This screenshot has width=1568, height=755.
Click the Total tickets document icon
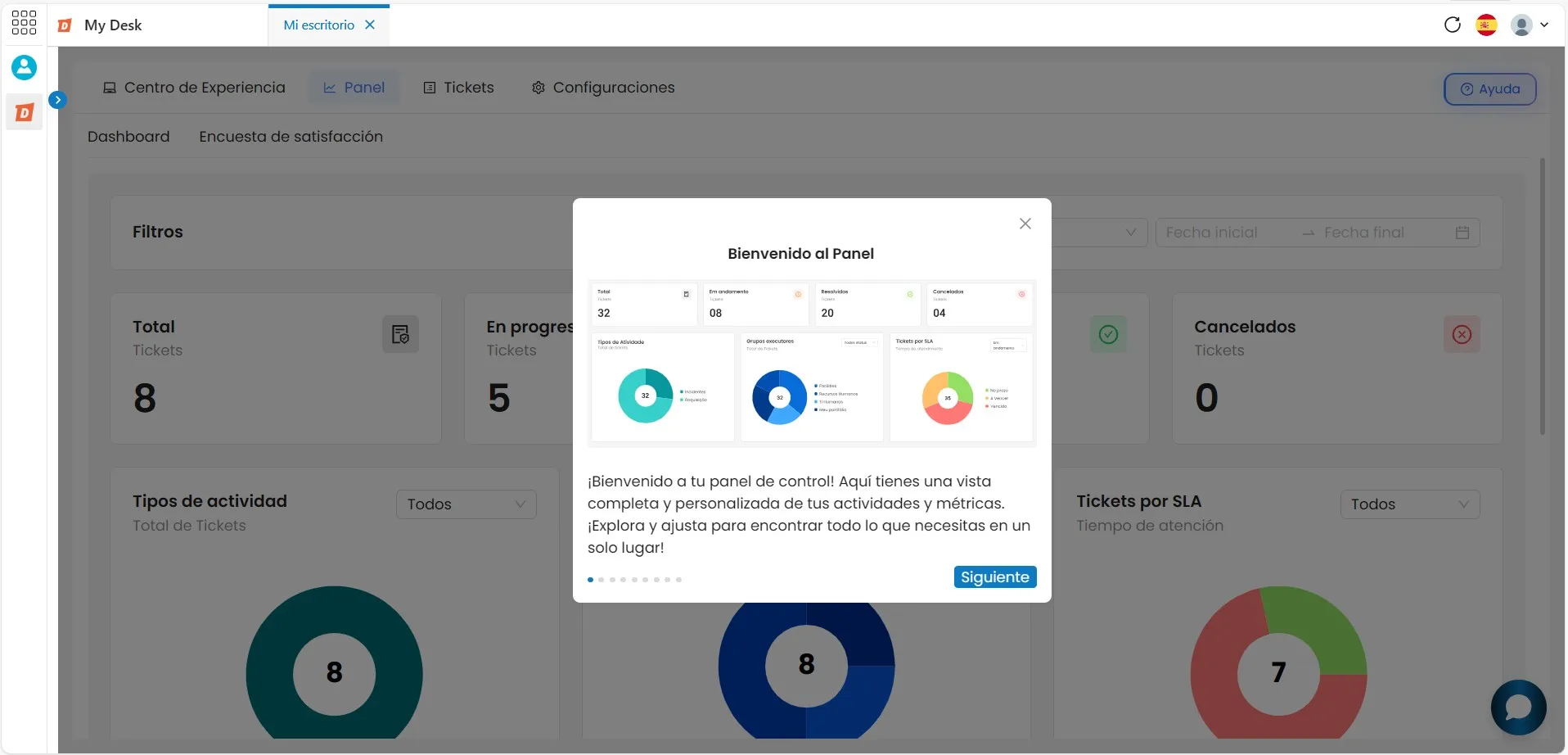[400, 334]
